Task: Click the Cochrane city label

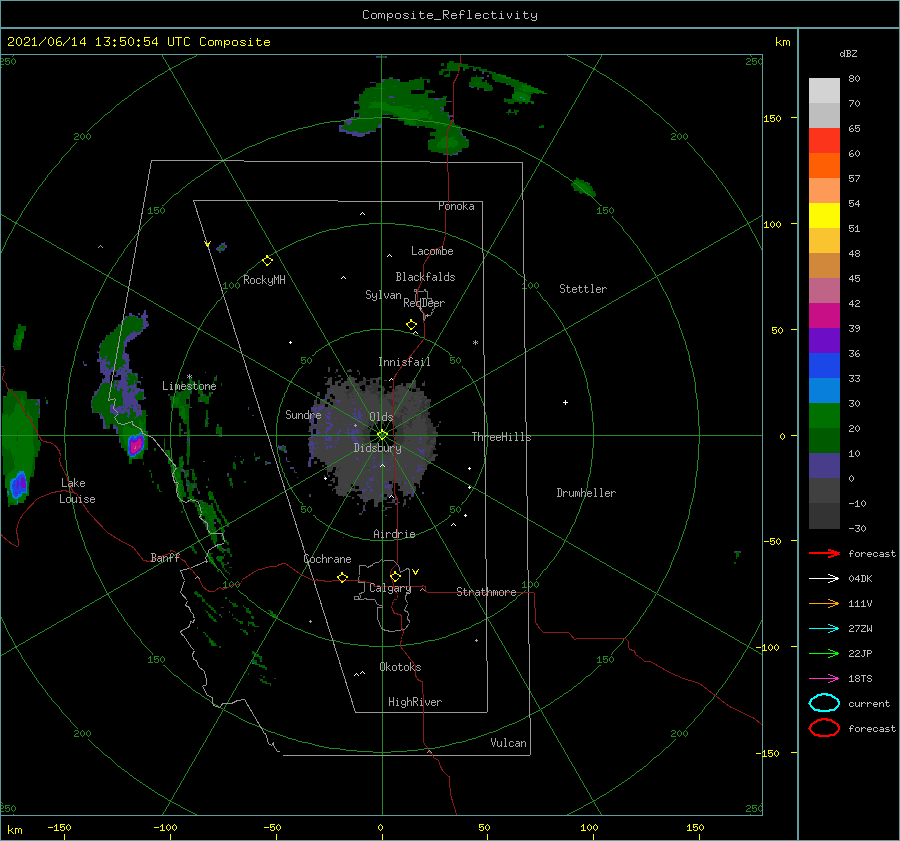Action: pos(327,559)
